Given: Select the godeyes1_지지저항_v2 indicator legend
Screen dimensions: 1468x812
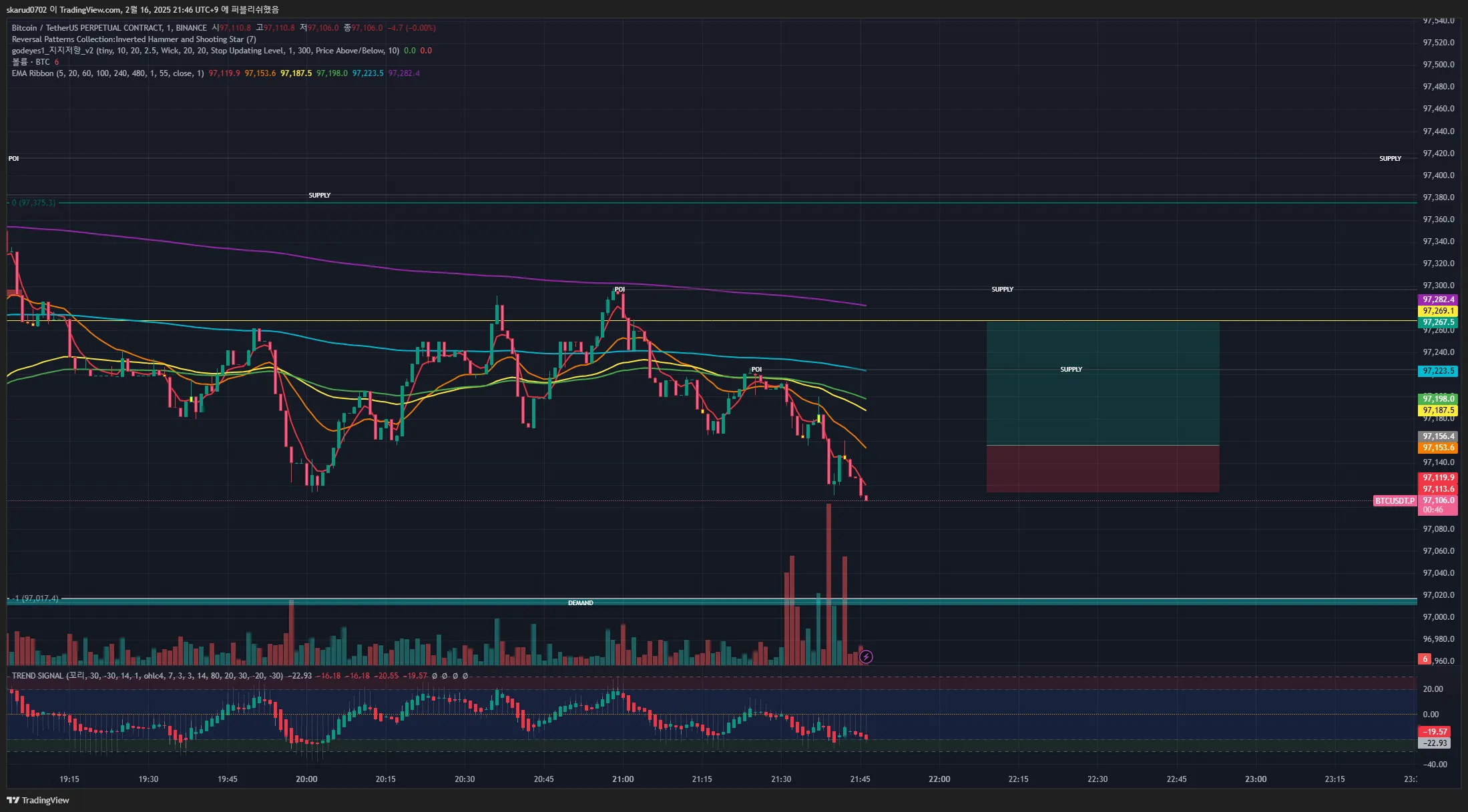Looking at the screenshot, I should coord(206,51).
